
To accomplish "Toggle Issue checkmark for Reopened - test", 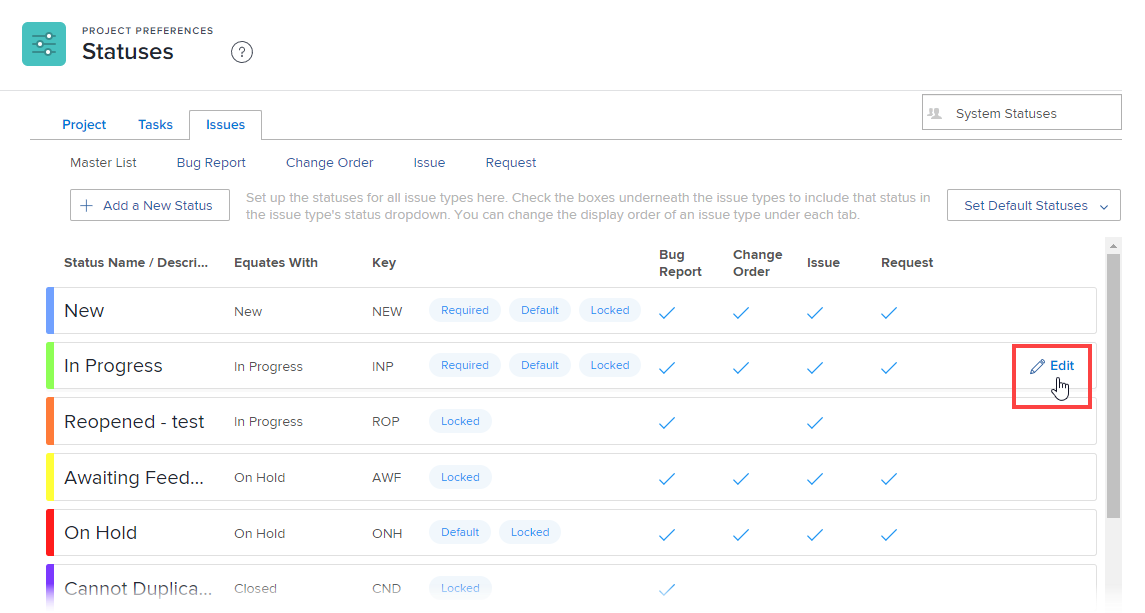I will pos(815,423).
